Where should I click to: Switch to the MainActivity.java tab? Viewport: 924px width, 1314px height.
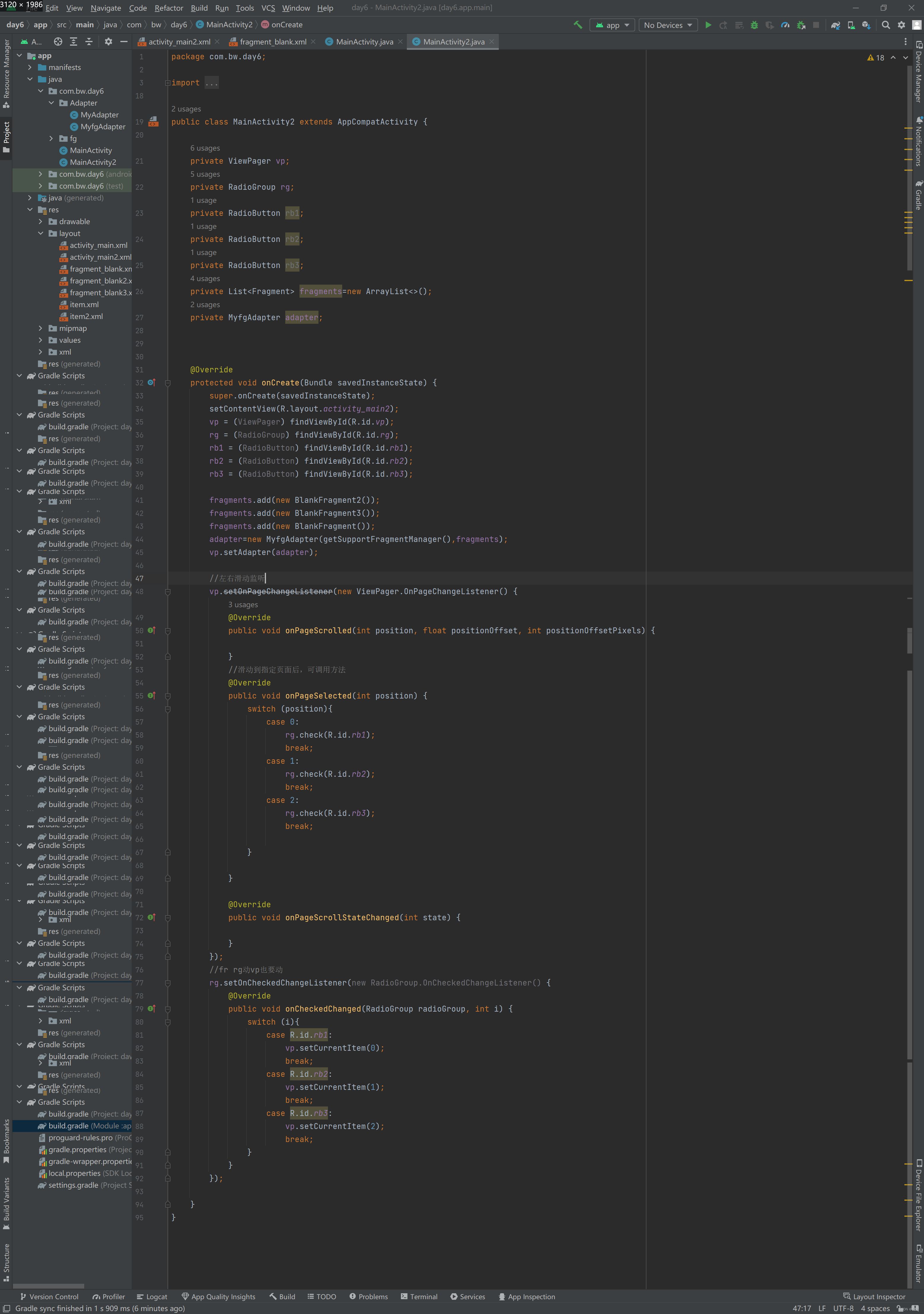coord(364,42)
